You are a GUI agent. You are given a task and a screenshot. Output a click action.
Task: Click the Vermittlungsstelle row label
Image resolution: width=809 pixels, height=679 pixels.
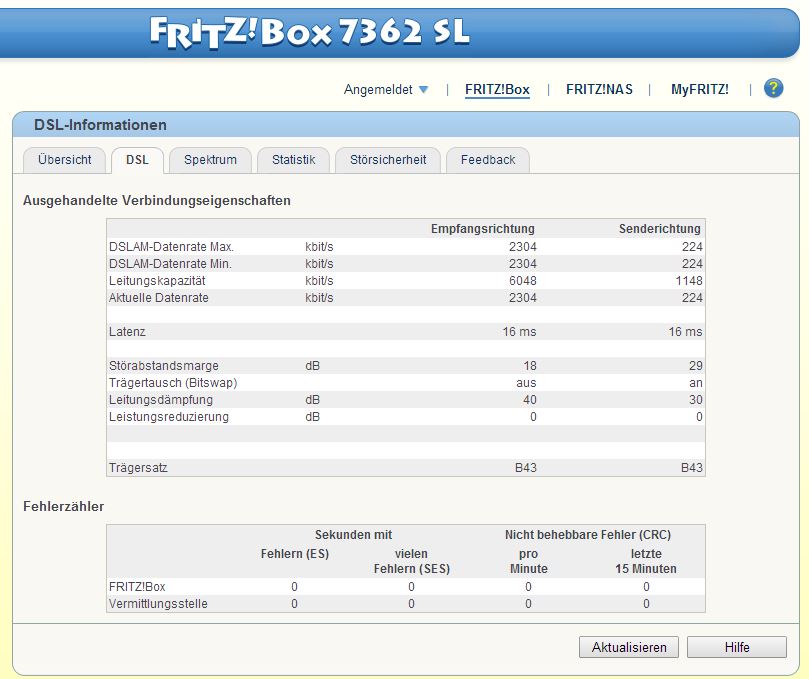tap(158, 604)
